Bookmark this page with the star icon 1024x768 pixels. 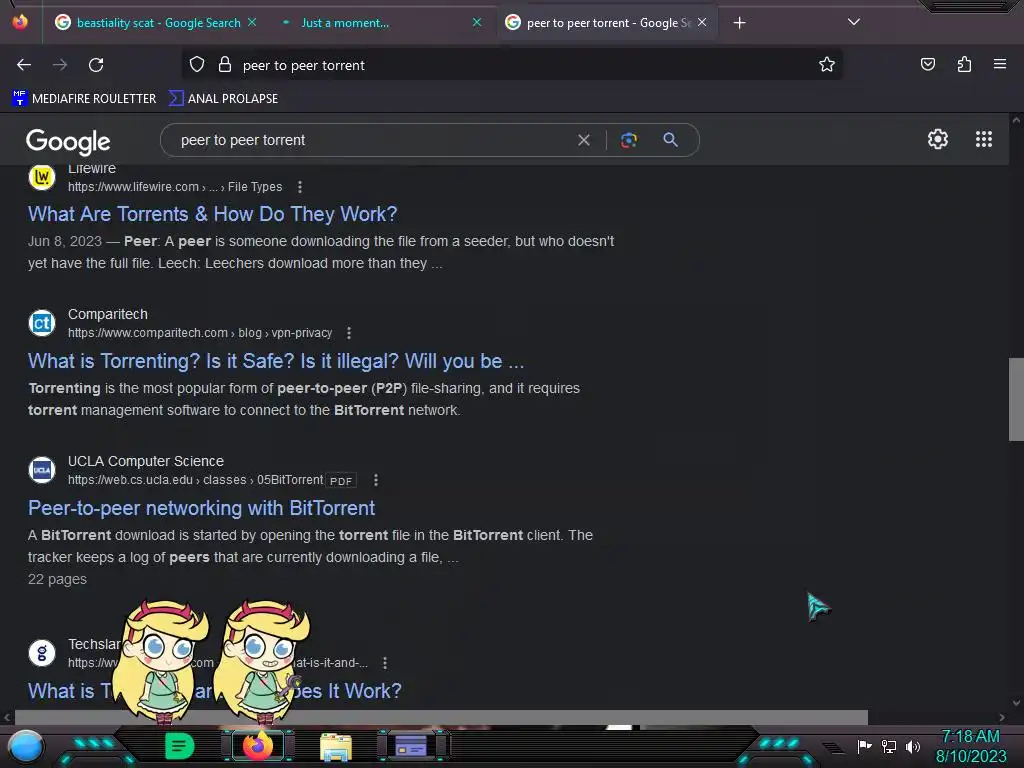pyautogui.click(x=827, y=65)
